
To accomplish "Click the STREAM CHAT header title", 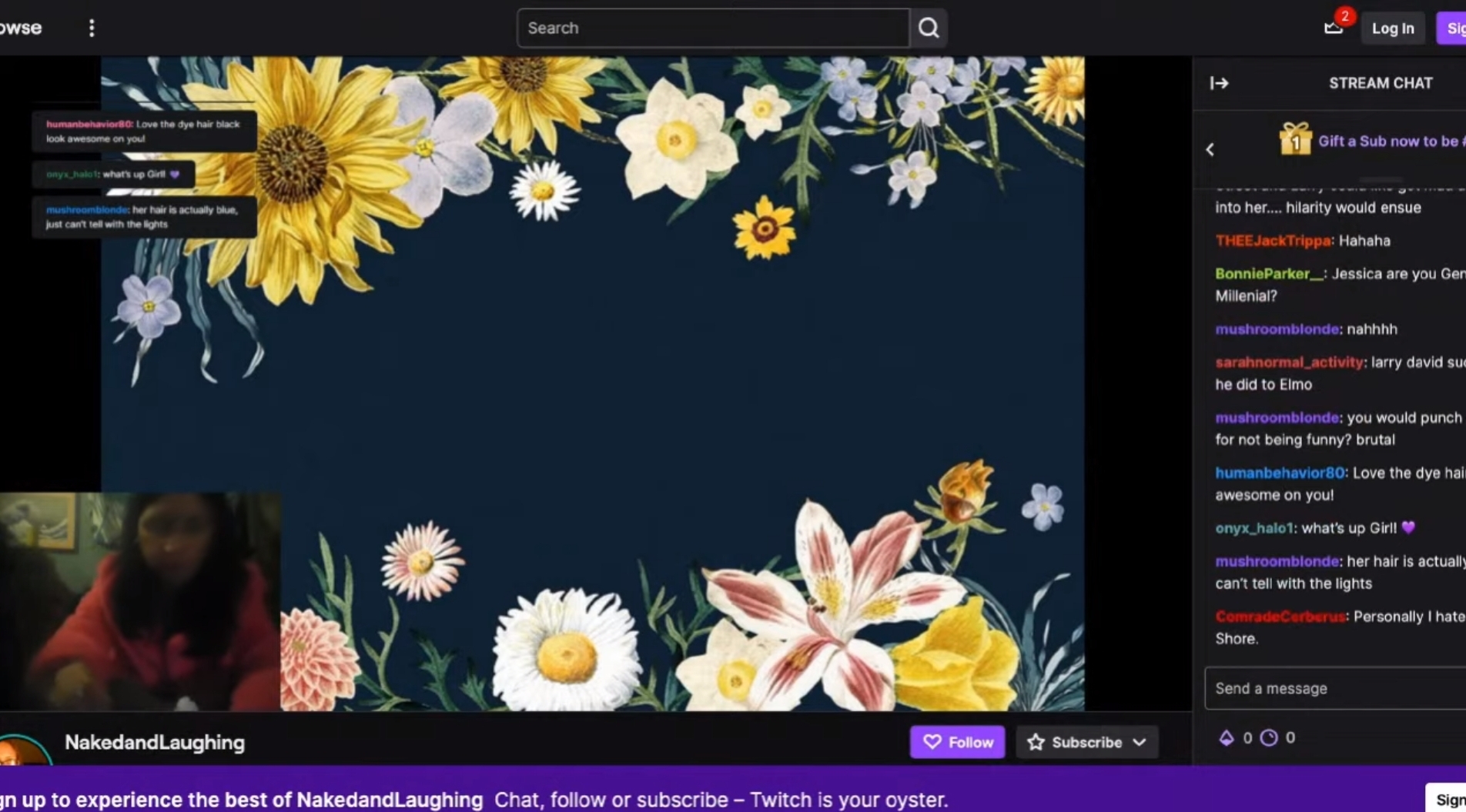I will coord(1381,83).
